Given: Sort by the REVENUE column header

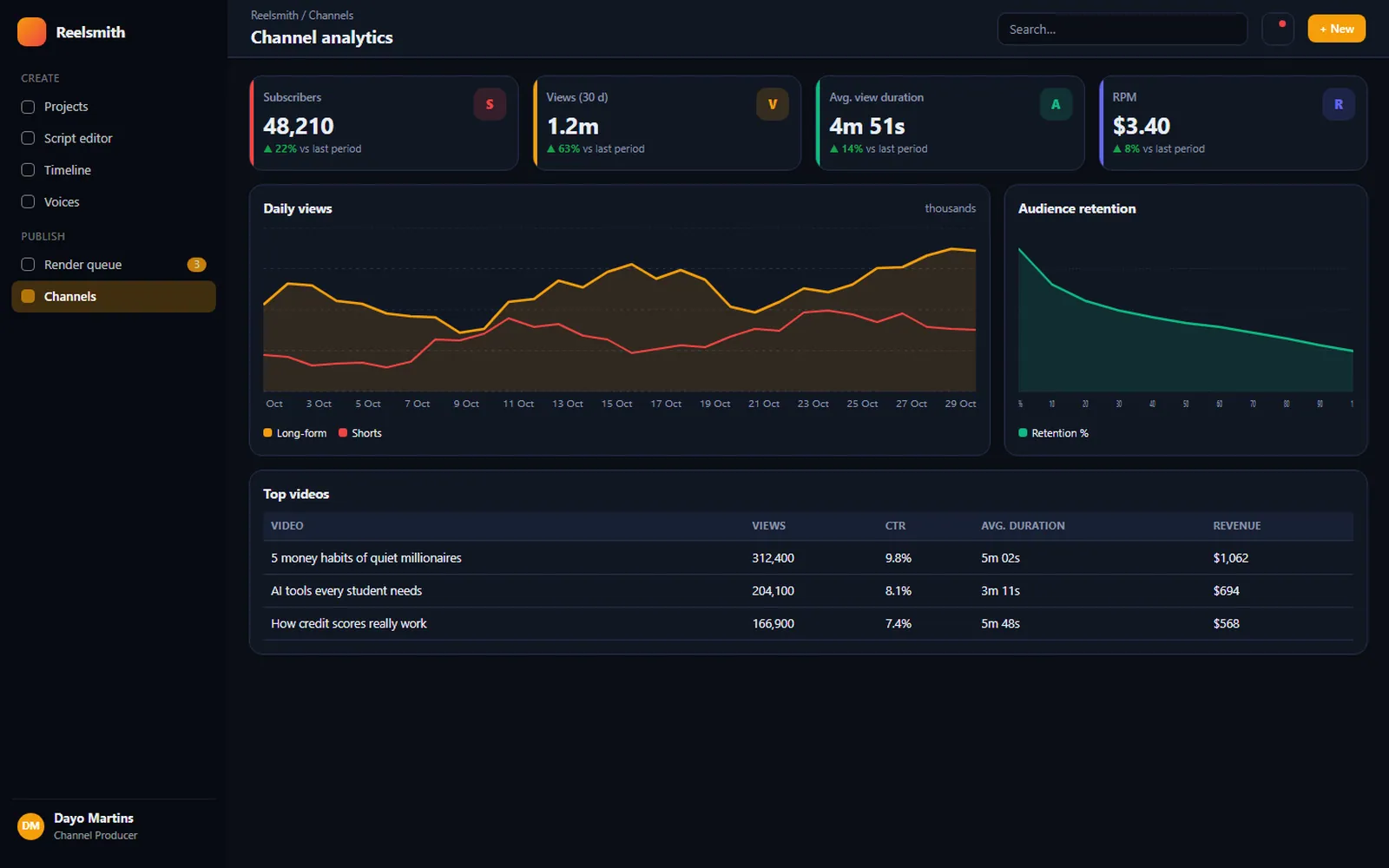Looking at the screenshot, I should click(1237, 526).
